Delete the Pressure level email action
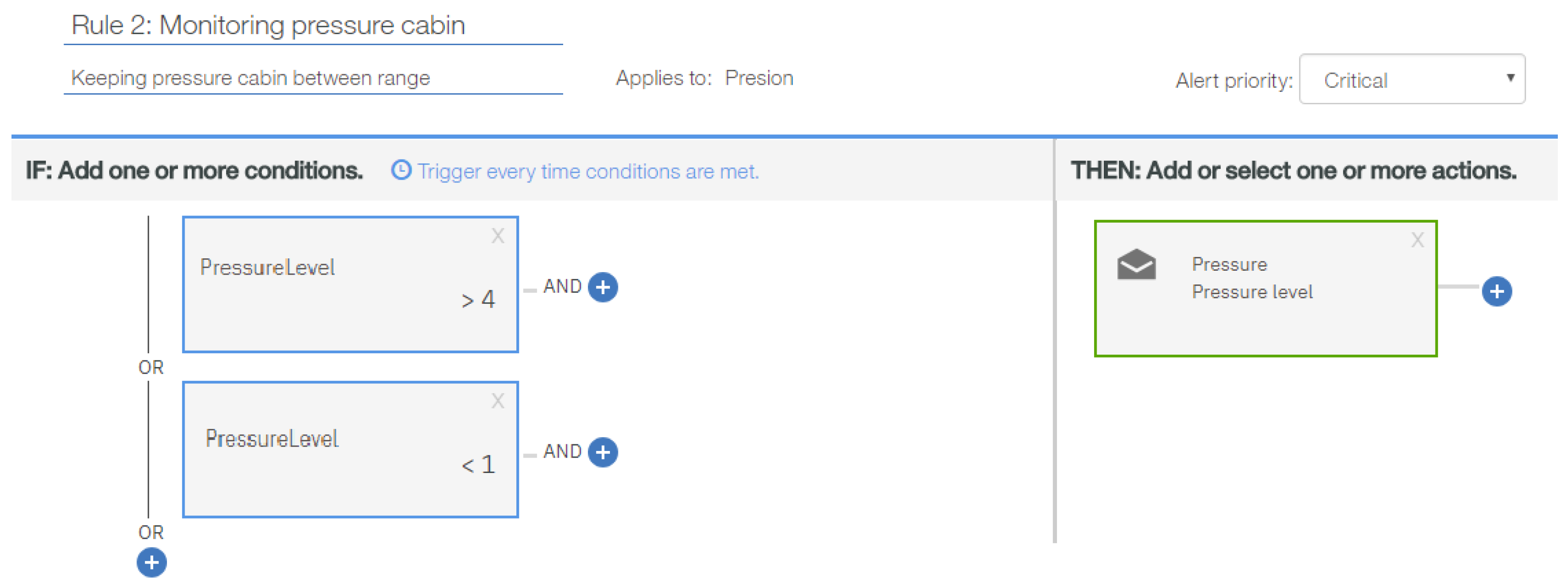This screenshot has width=1568, height=583. (1417, 240)
